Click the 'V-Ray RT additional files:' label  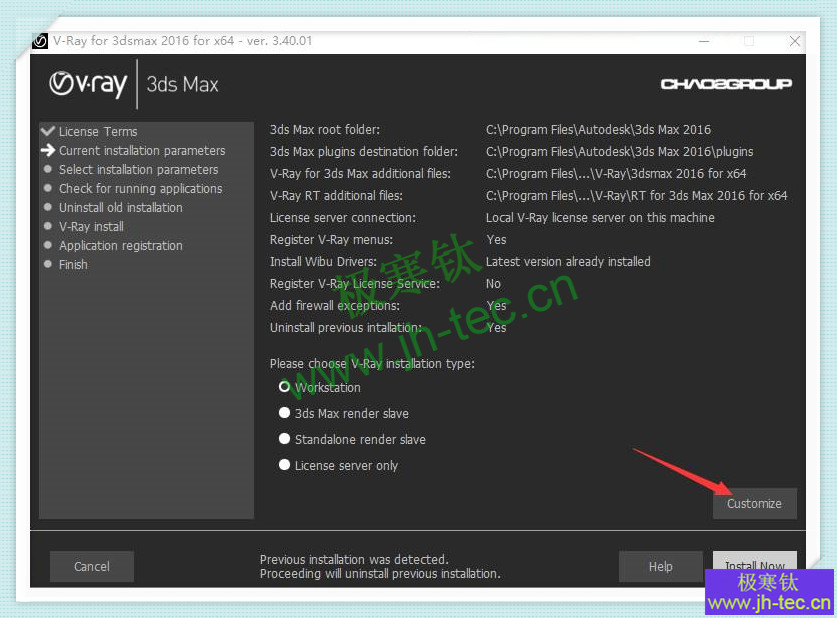(336, 195)
